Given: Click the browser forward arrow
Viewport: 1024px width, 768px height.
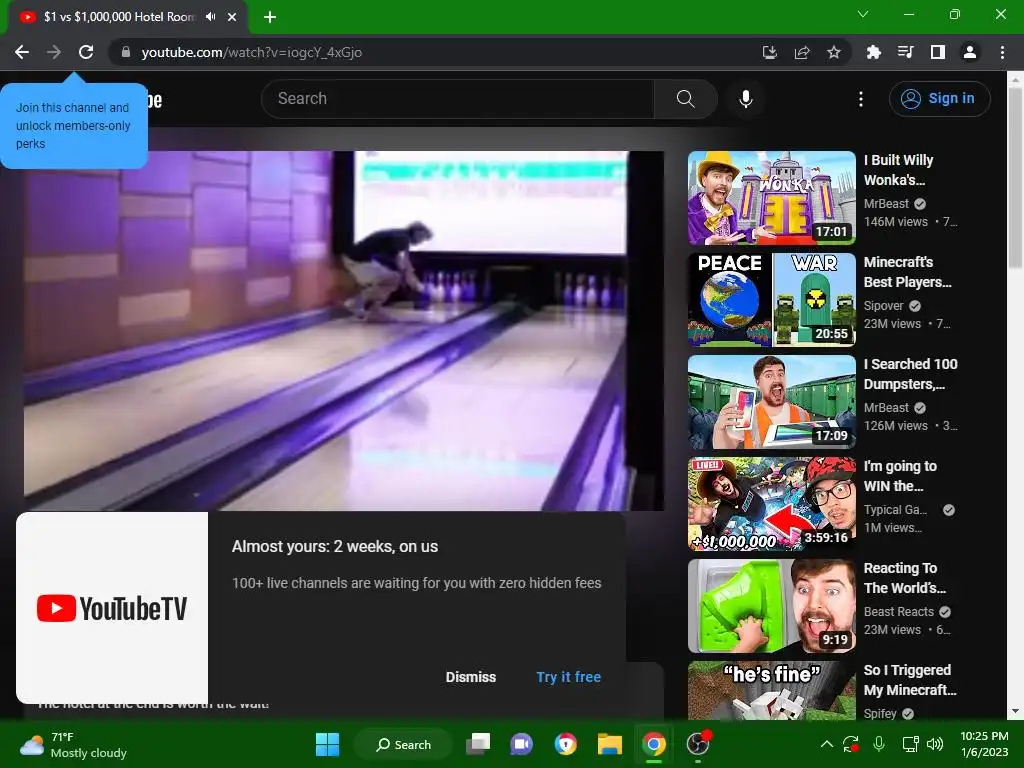Looking at the screenshot, I should pyautogui.click(x=54, y=52).
